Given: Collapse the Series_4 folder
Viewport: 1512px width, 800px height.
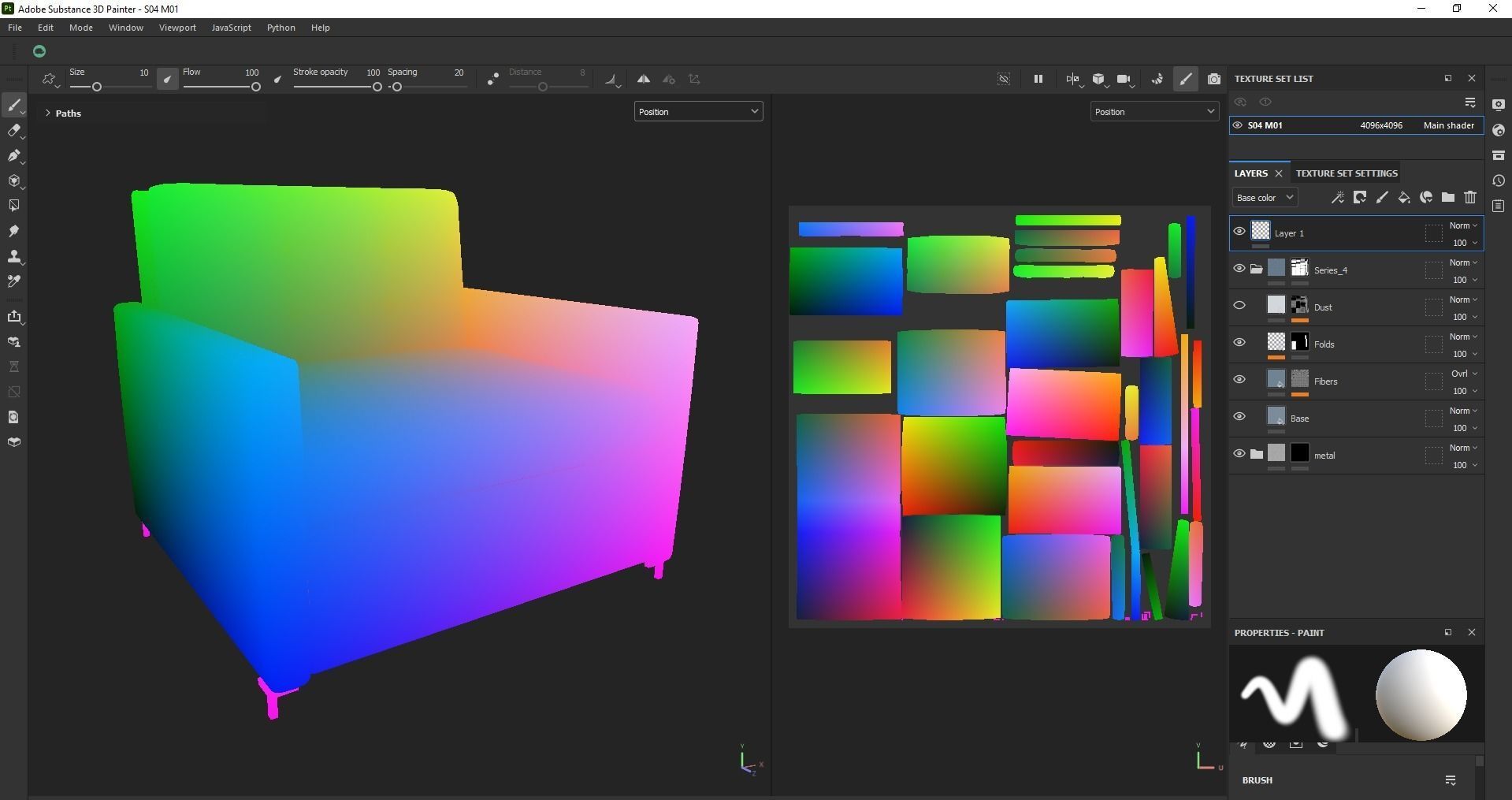Looking at the screenshot, I should pyautogui.click(x=1256, y=270).
